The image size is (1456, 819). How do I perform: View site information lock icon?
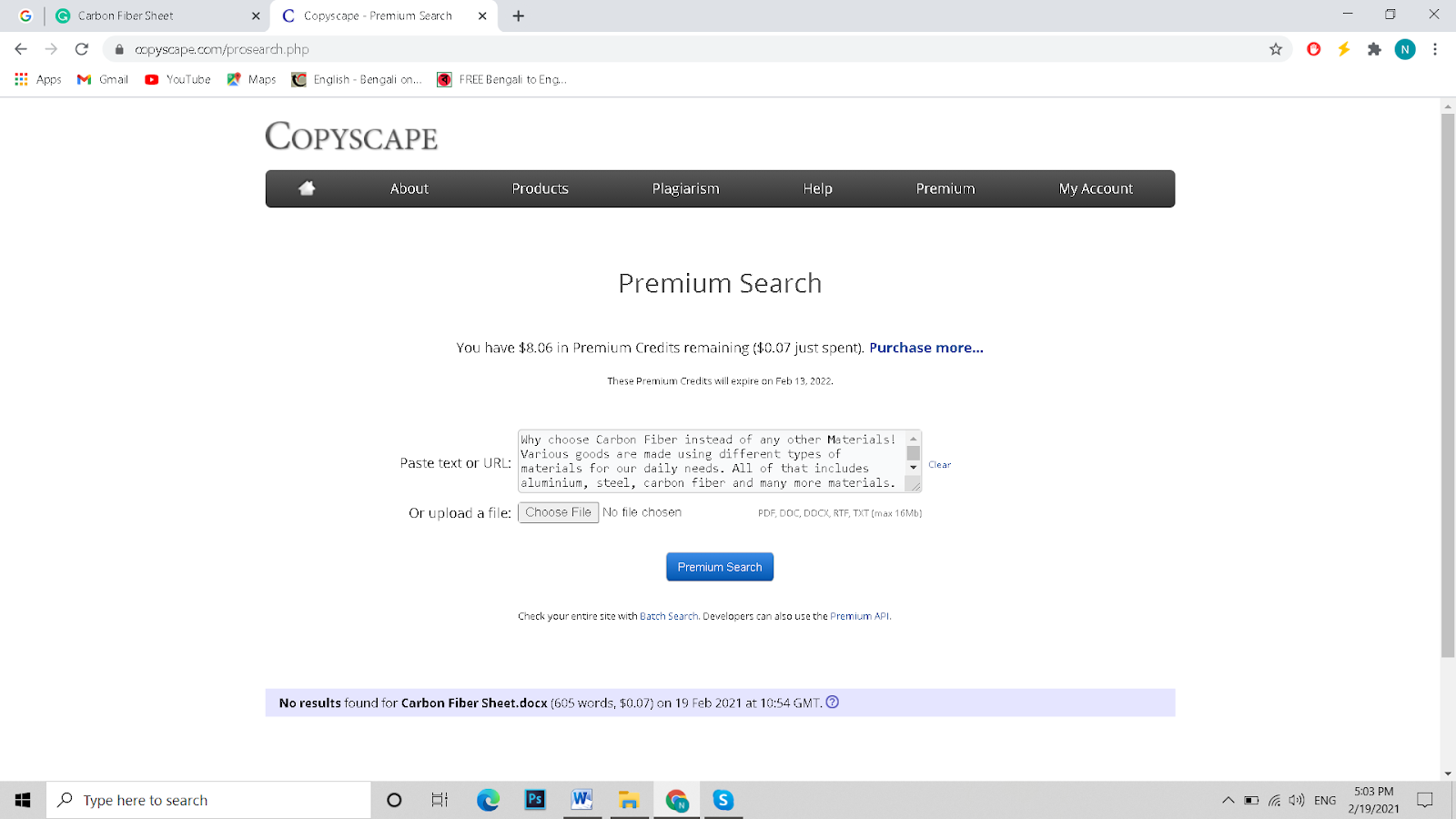118,49
